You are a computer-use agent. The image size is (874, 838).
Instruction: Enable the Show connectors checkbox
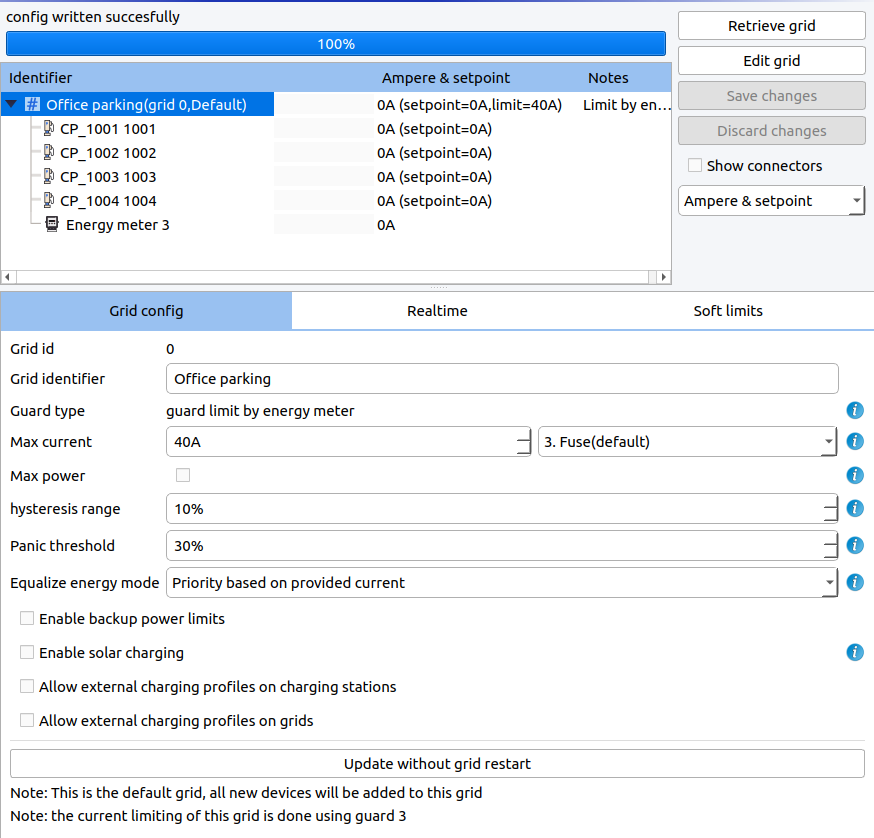coord(695,165)
